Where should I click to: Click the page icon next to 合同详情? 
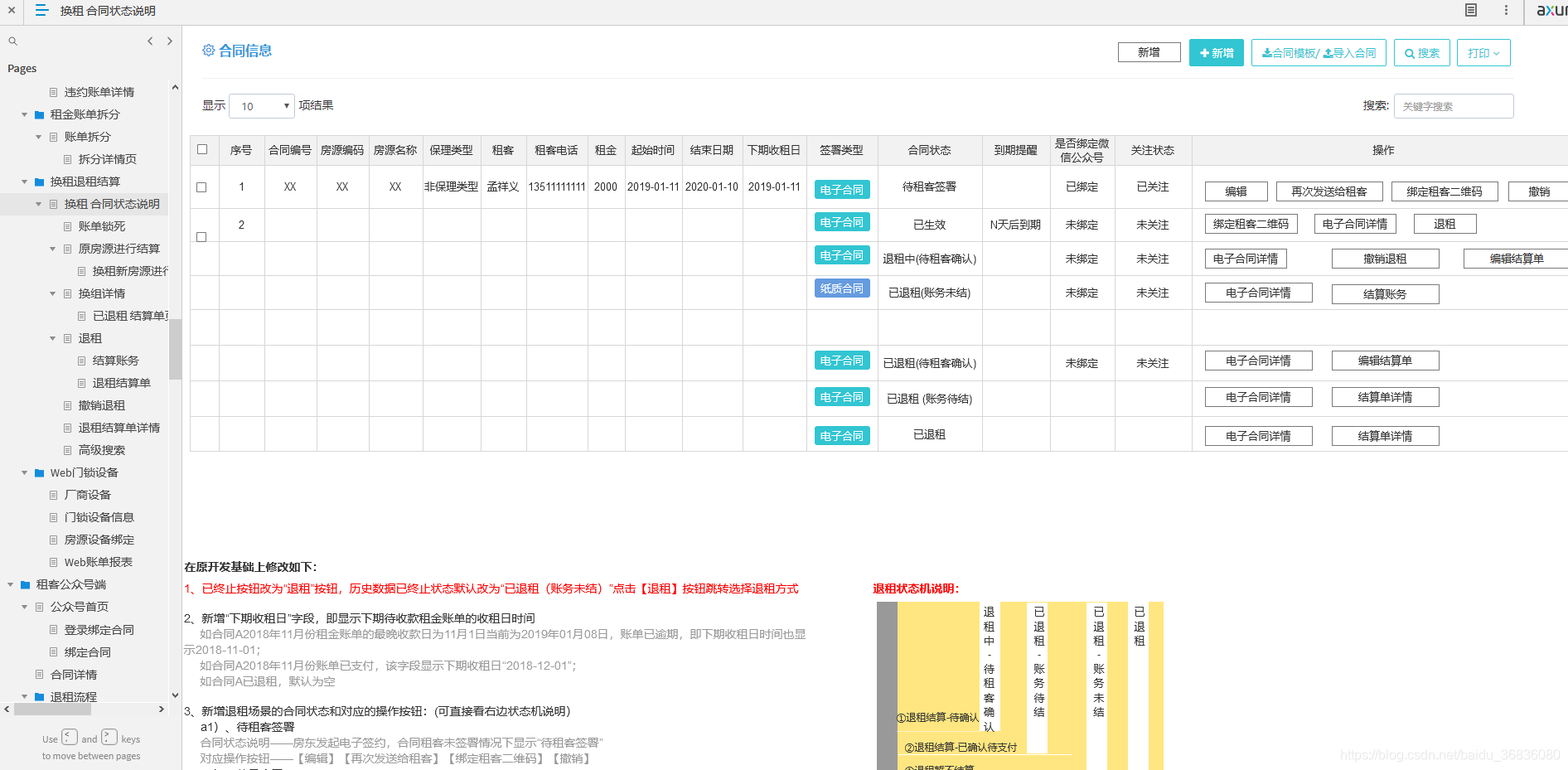(40, 675)
